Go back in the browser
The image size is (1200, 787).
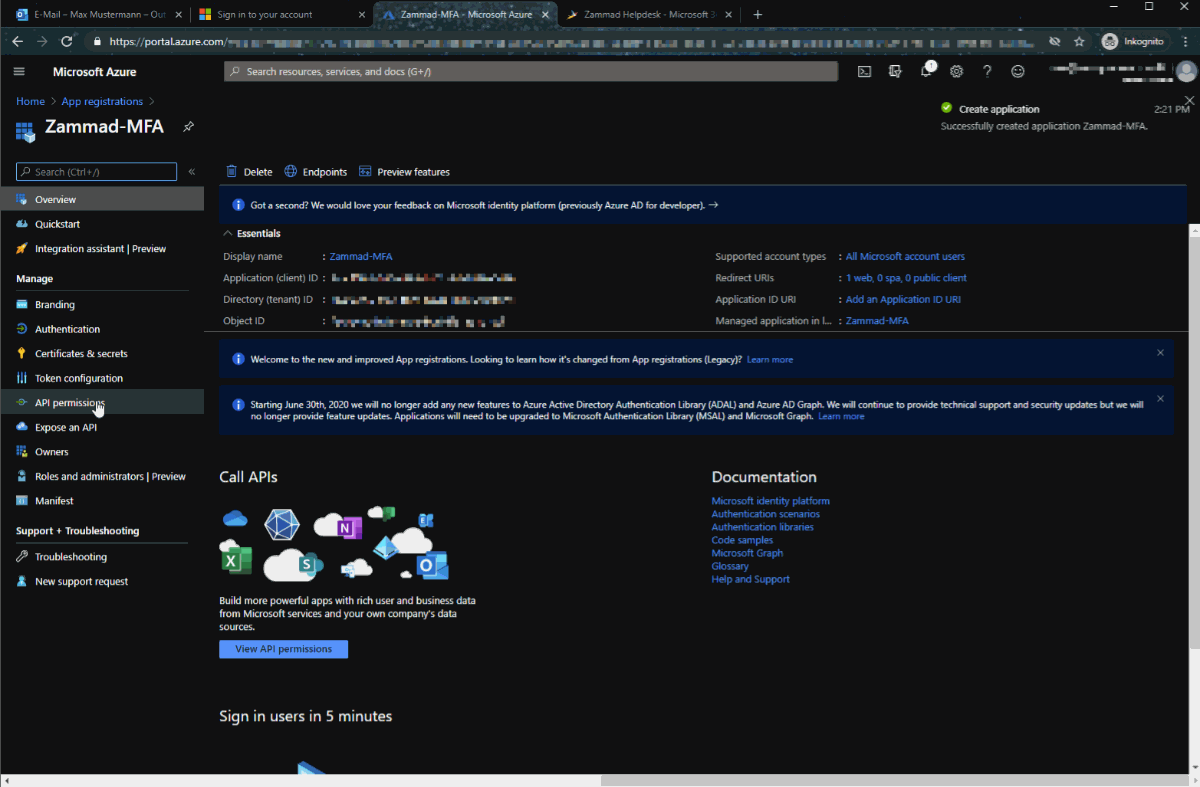click(17, 41)
